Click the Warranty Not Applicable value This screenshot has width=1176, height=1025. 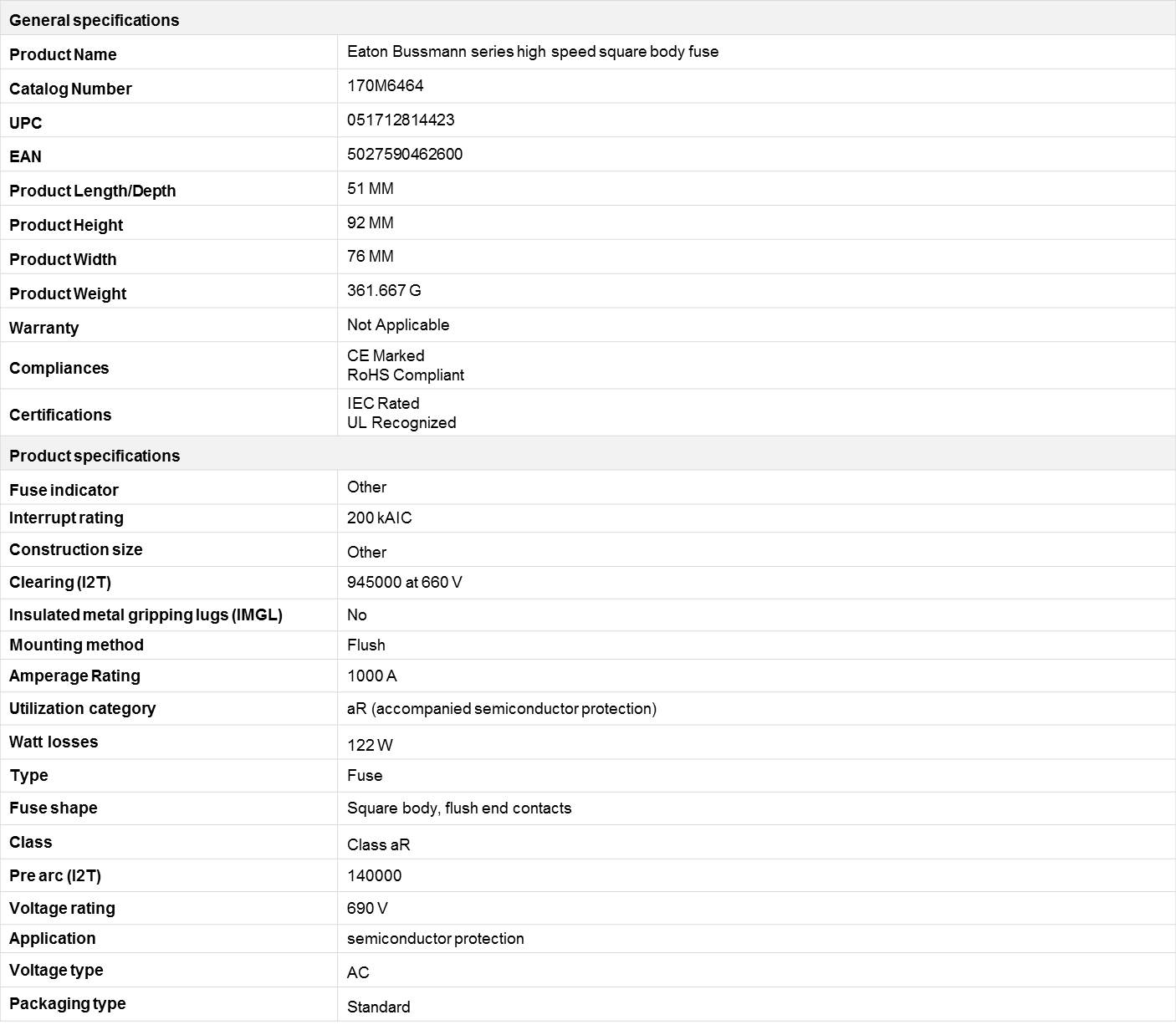click(398, 325)
